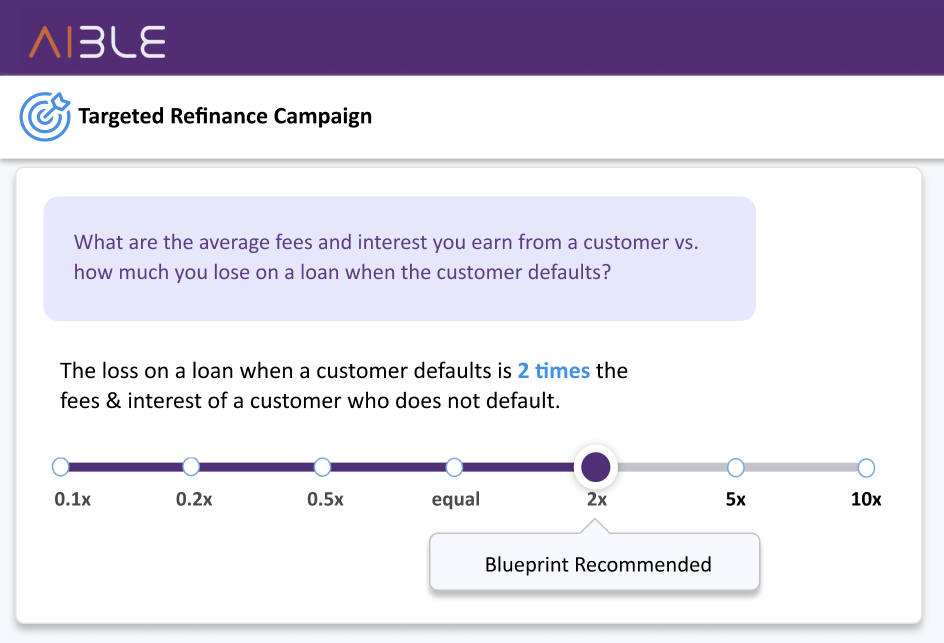Click the 2x label
Image resolution: width=944 pixels, height=643 pixels.
click(x=597, y=499)
